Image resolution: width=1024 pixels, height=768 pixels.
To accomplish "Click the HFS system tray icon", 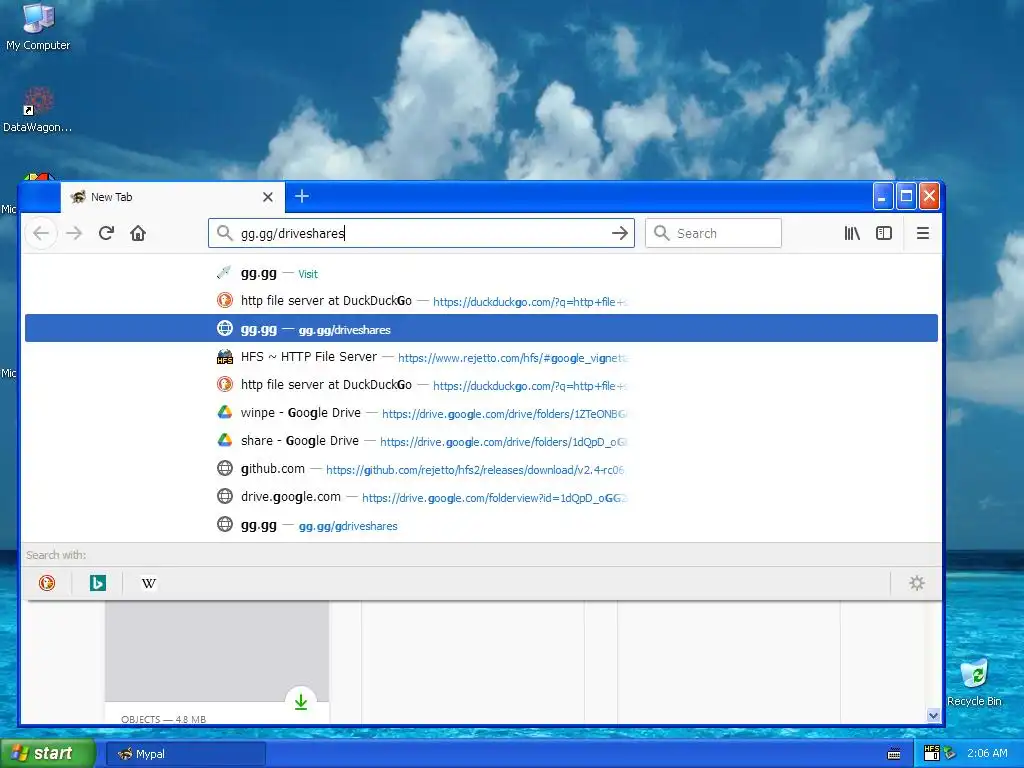I will click(932, 753).
